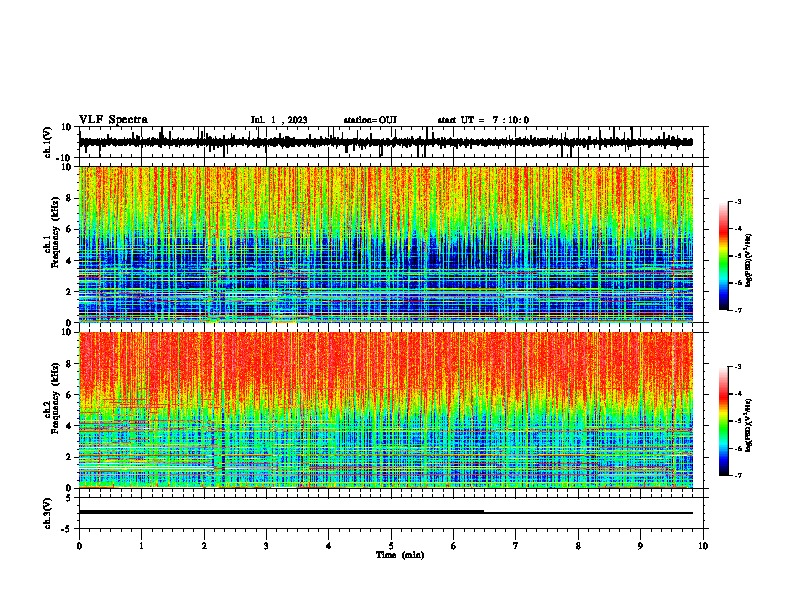
Task: Select the ch.3(V) axis label
Action: 47,513
